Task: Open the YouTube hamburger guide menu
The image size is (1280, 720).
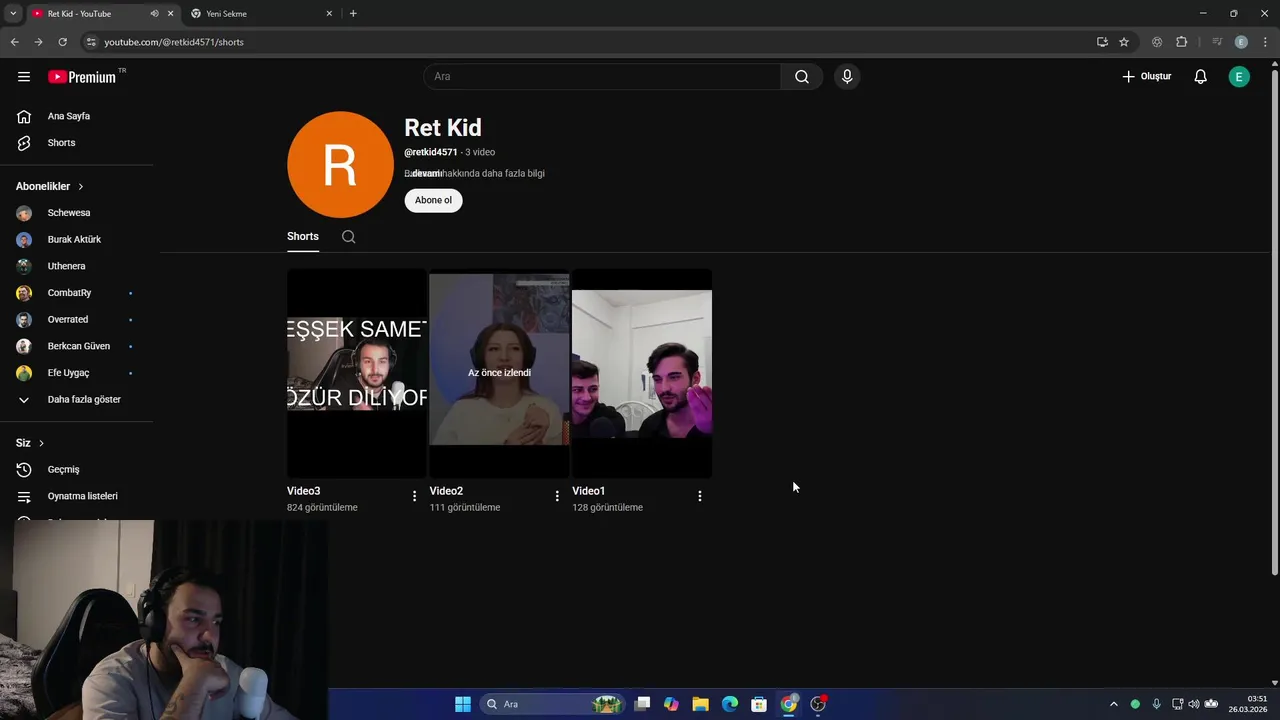Action: point(24,77)
